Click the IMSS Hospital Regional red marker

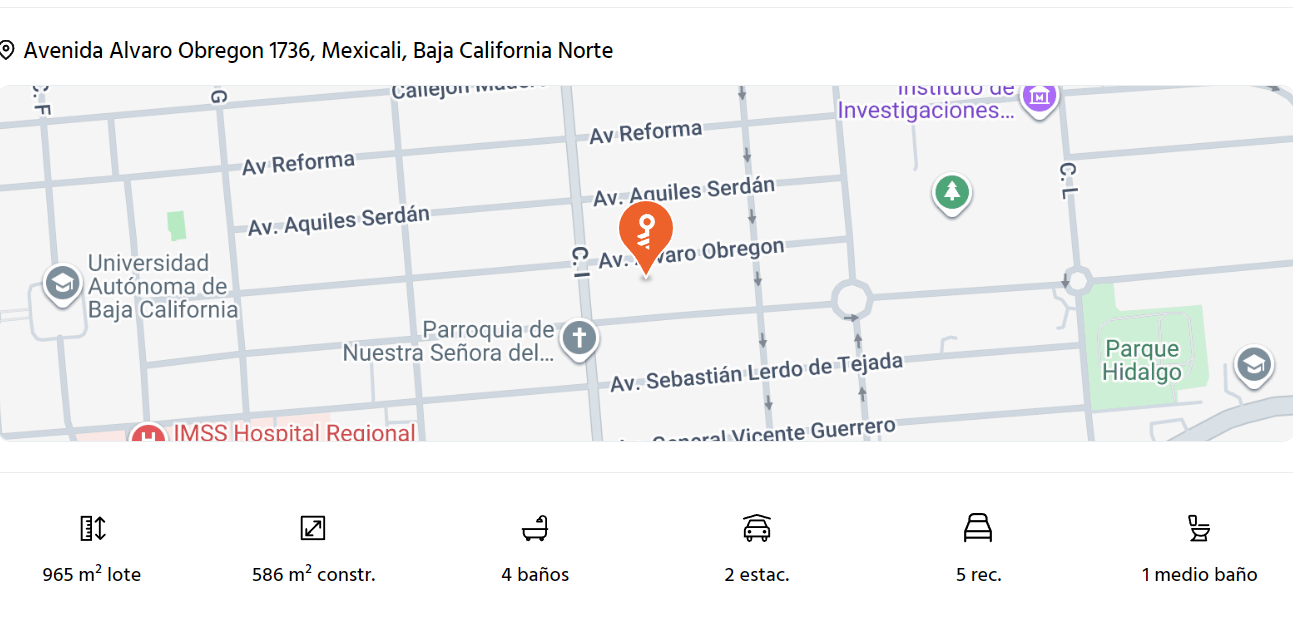point(148,434)
